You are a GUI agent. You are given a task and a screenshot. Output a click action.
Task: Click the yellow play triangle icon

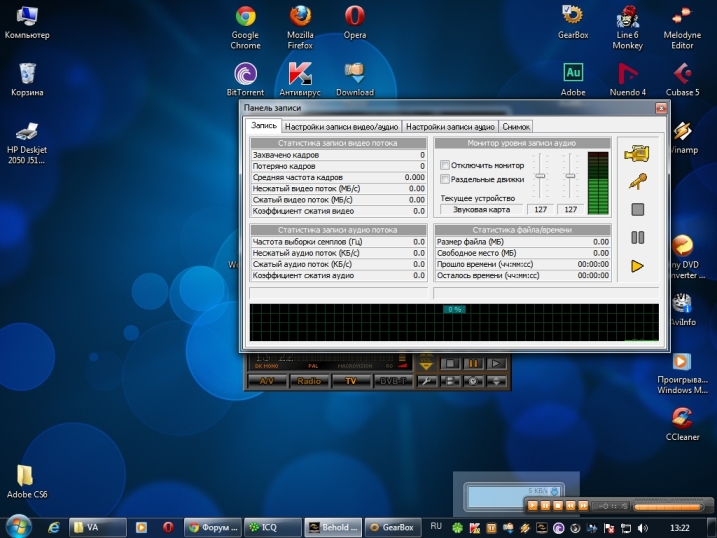point(637,265)
